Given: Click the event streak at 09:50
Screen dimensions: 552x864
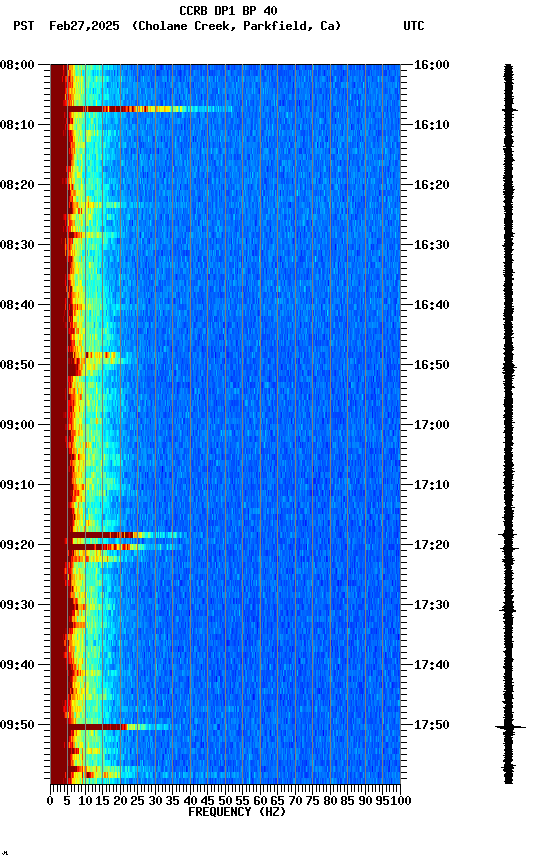Looking at the screenshot, I should 118,727.
